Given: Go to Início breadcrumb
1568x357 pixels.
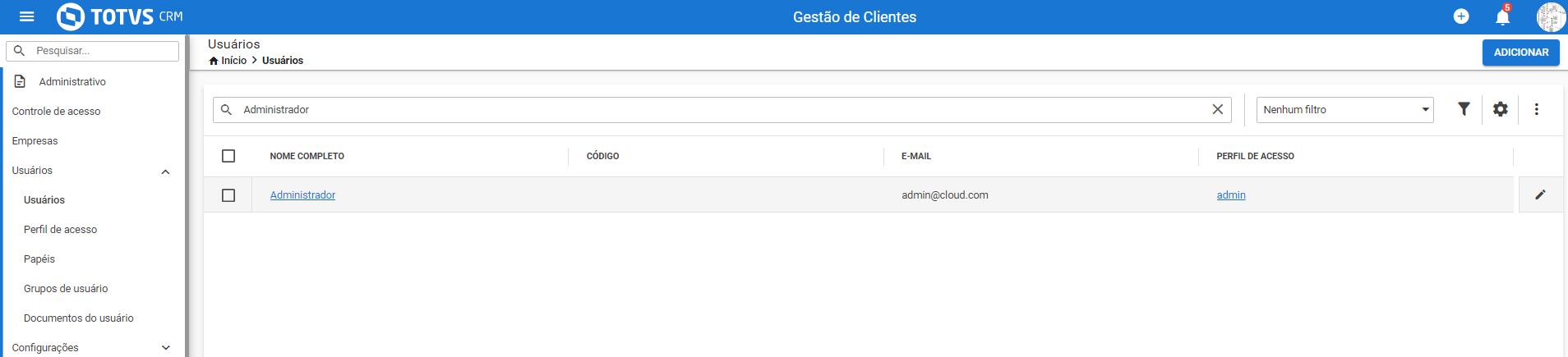Looking at the screenshot, I should [233, 61].
